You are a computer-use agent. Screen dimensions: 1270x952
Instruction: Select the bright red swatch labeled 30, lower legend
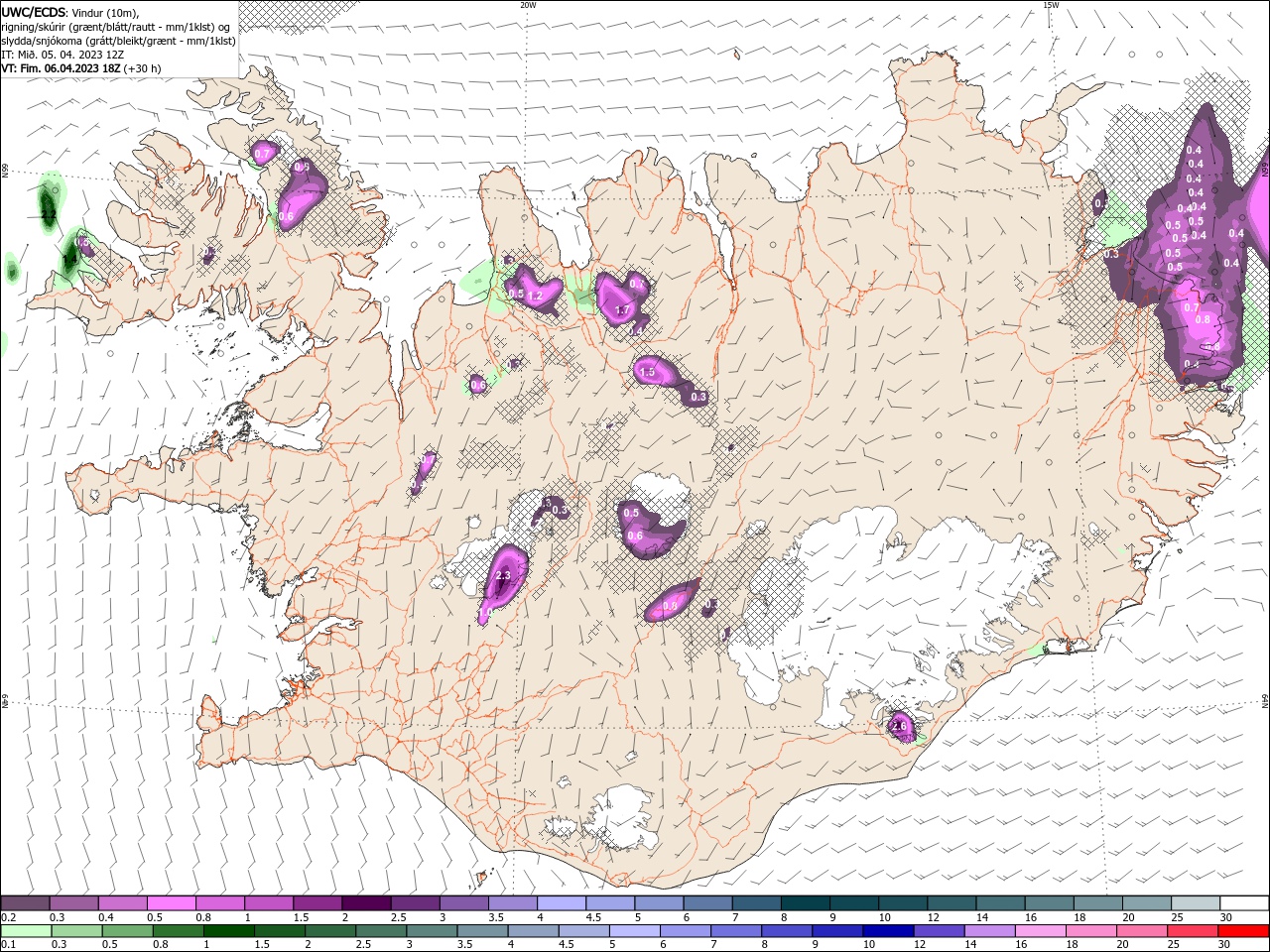coord(1243,931)
